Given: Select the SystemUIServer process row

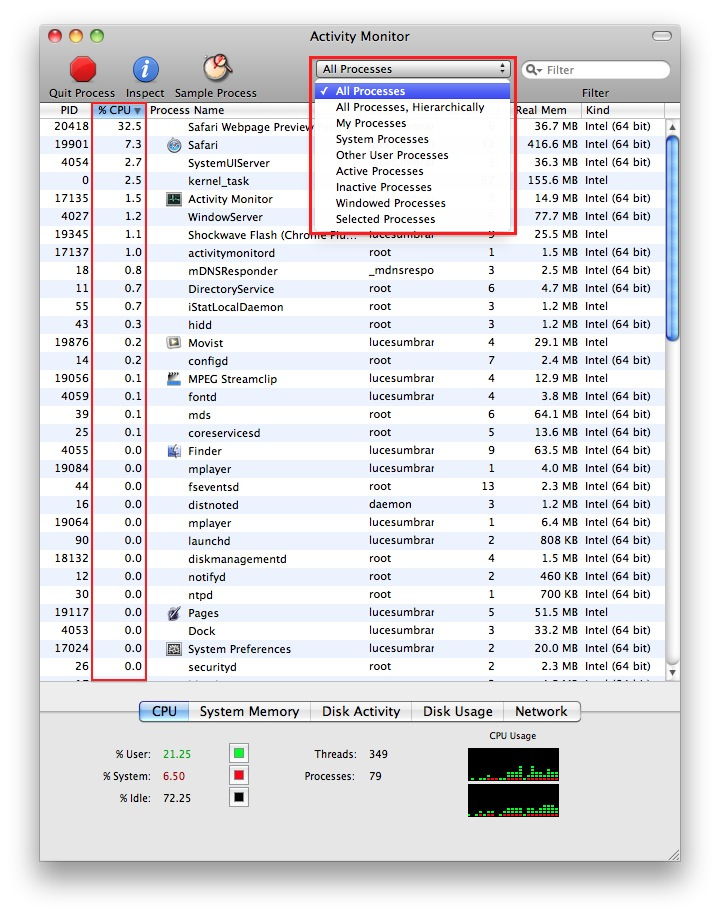Looking at the screenshot, I should coord(352,163).
